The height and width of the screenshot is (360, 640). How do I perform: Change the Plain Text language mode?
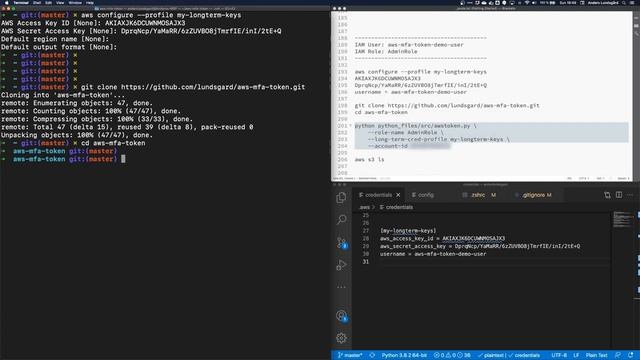tap(596, 355)
